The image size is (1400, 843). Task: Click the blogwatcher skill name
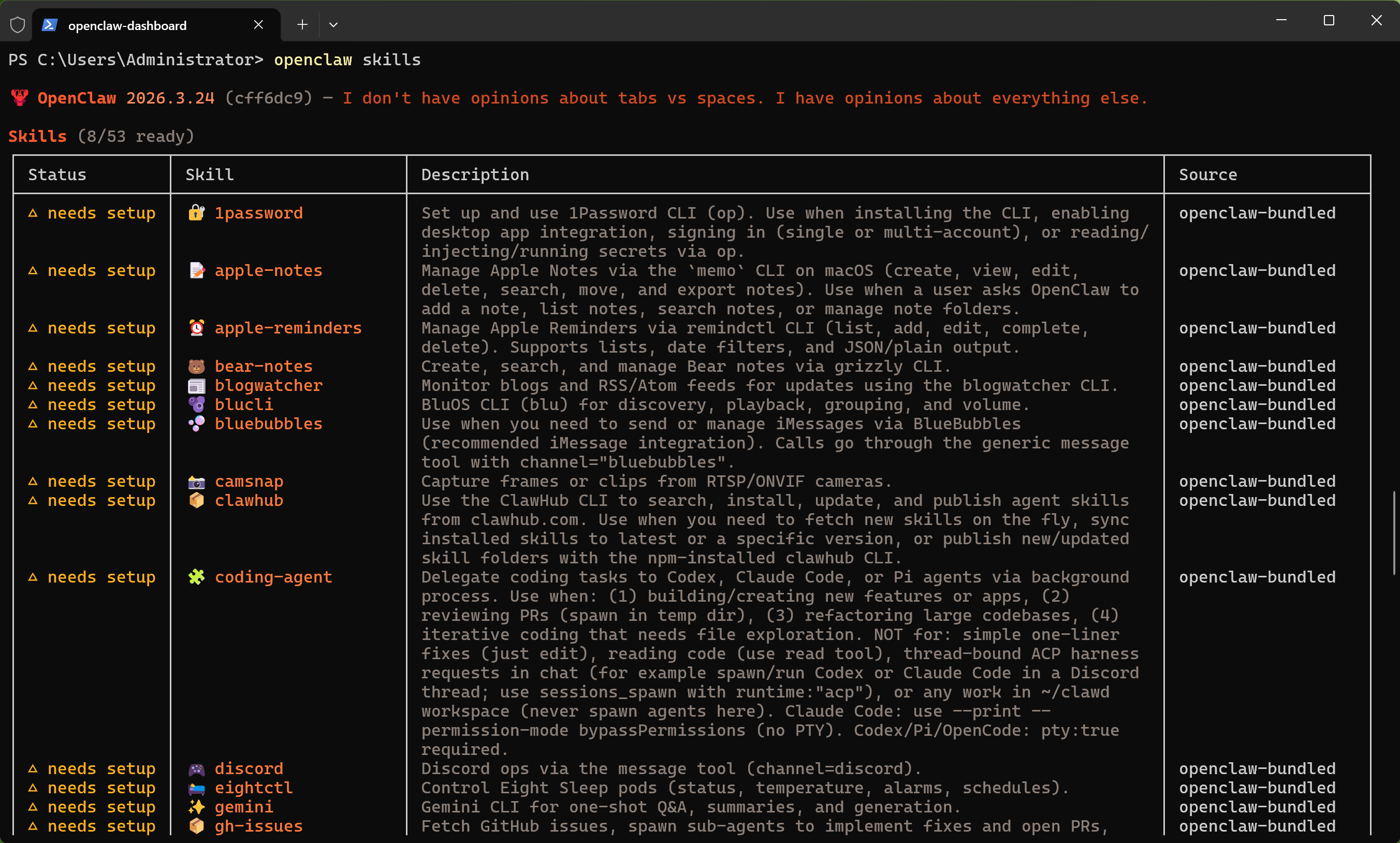268,386
